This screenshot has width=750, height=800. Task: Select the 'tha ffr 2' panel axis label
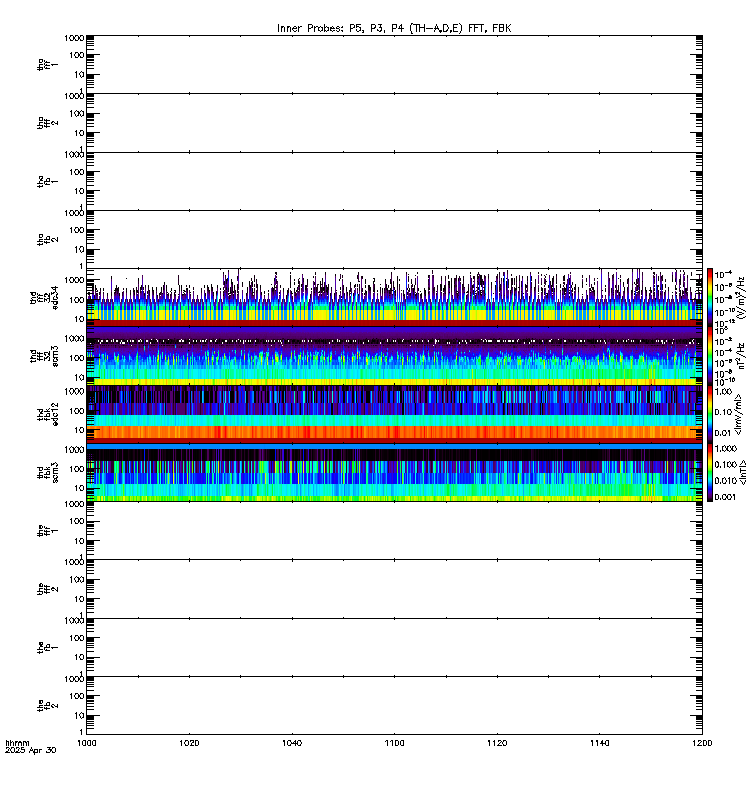(47, 123)
